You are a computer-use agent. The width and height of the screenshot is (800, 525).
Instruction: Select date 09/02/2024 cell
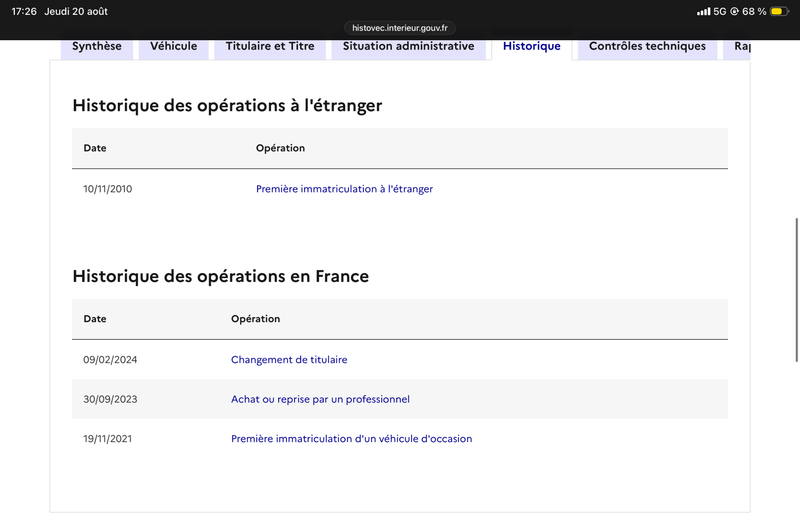(110, 360)
